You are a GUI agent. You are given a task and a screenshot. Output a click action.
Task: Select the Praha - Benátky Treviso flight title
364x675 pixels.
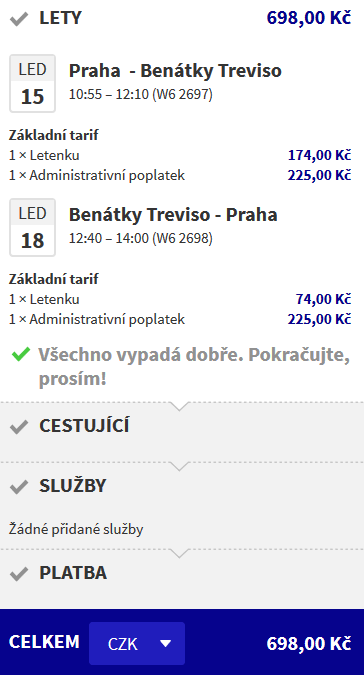click(x=175, y=71)
